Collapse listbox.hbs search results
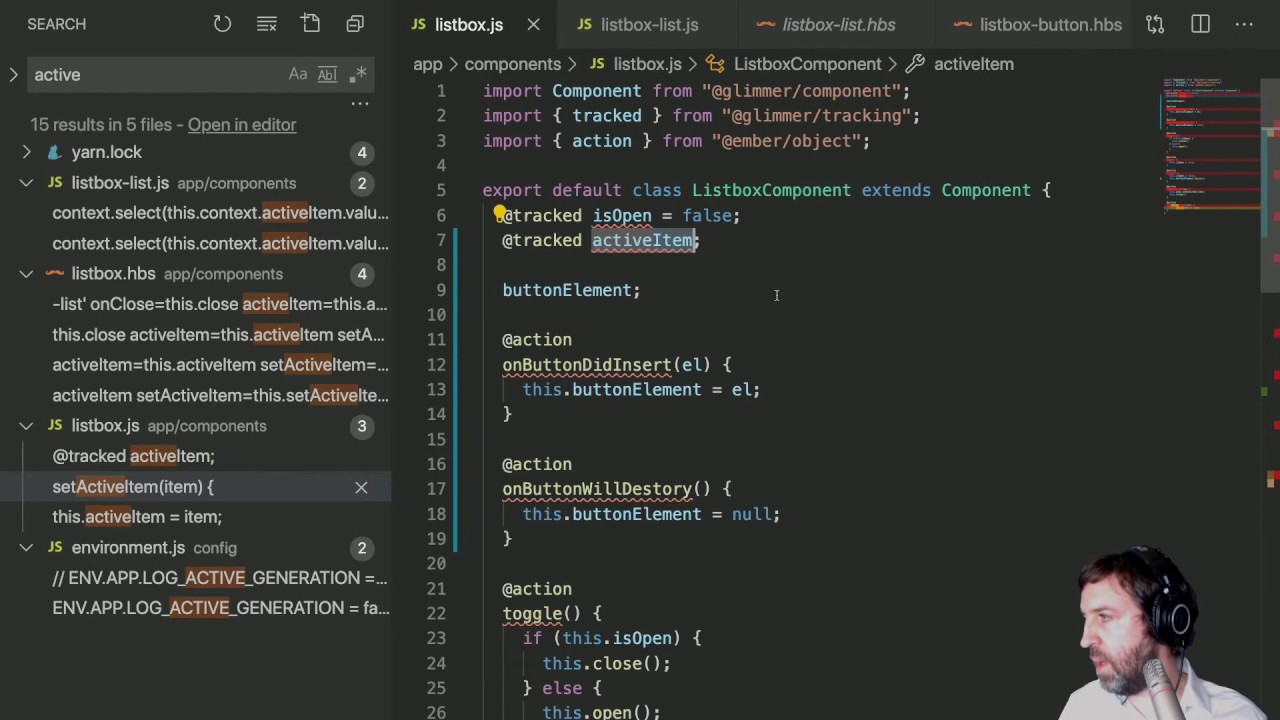The width and height of the screenshot is (1280, 720). pos(26,274)
